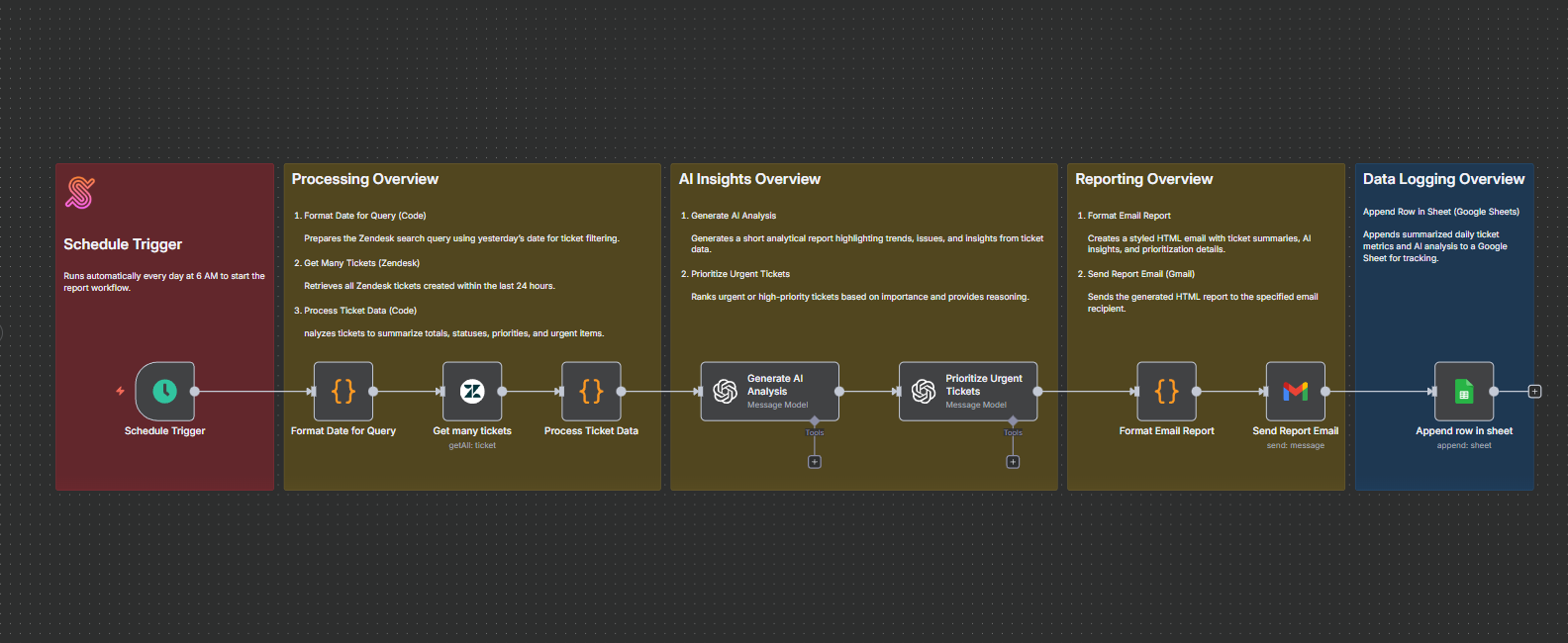Select the Format Email Report code node

click(x=1166, y=391)
